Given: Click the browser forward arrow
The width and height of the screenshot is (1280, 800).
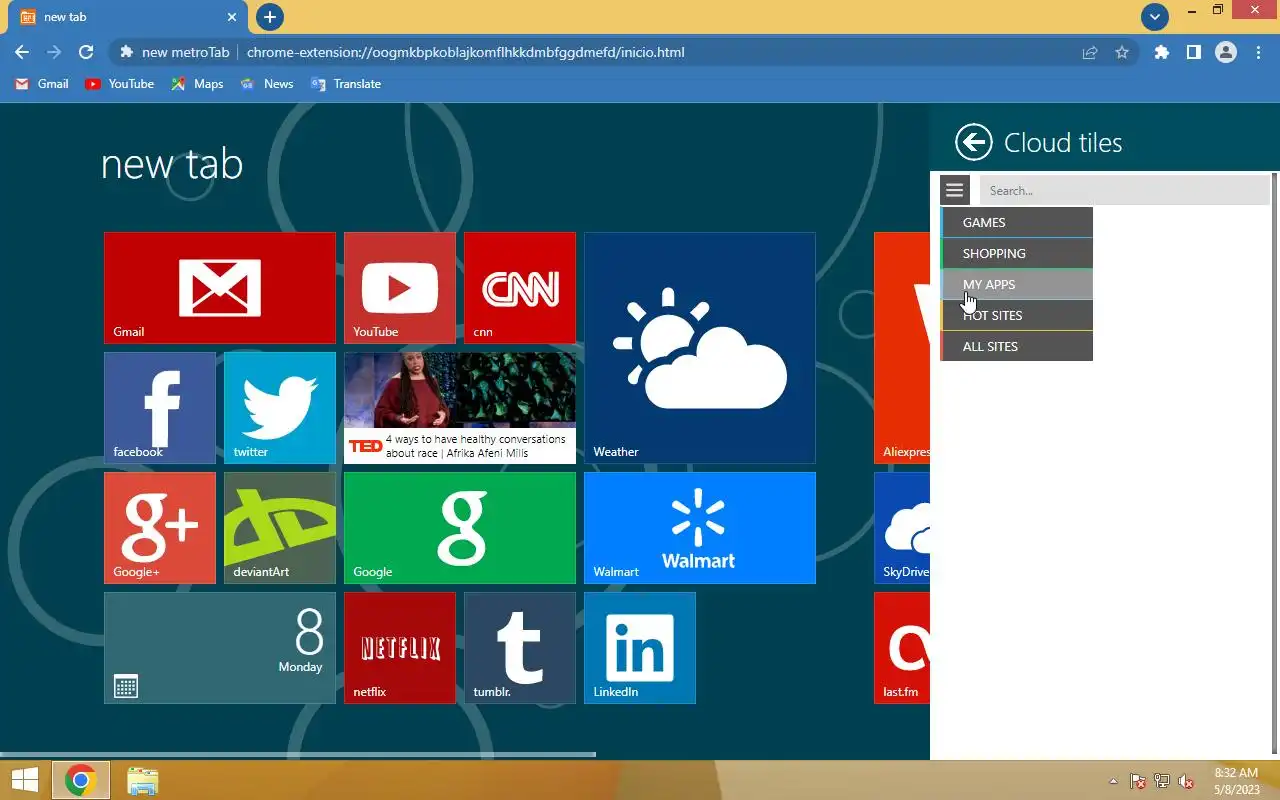Looking at the screenshot, I should pyautogui.click(x=54, y=52).
